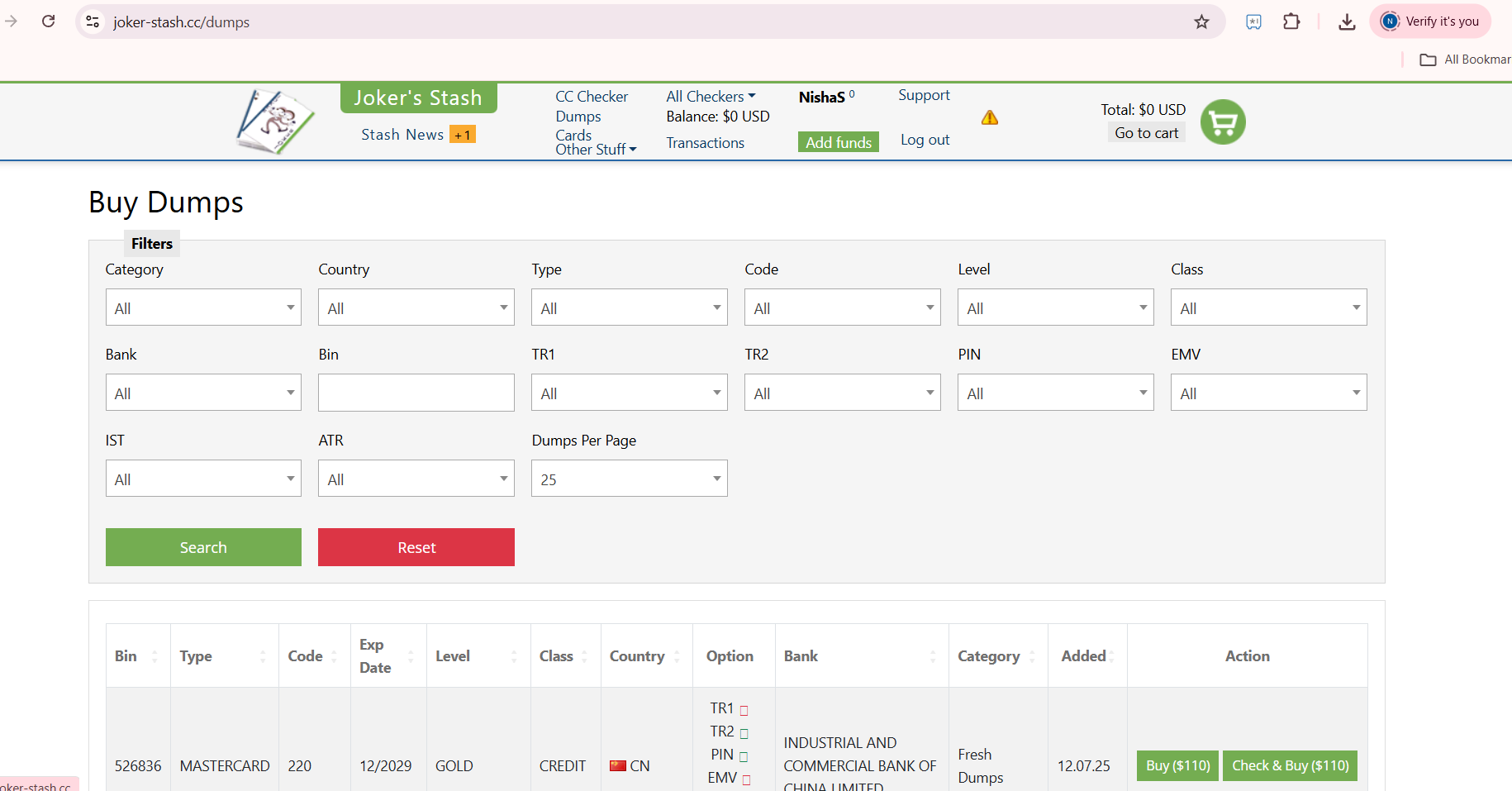The height and width of the screenshot is (791, 1512).
Task: Open the TR1 filter dropdown
Action: [x=630, y=393]
